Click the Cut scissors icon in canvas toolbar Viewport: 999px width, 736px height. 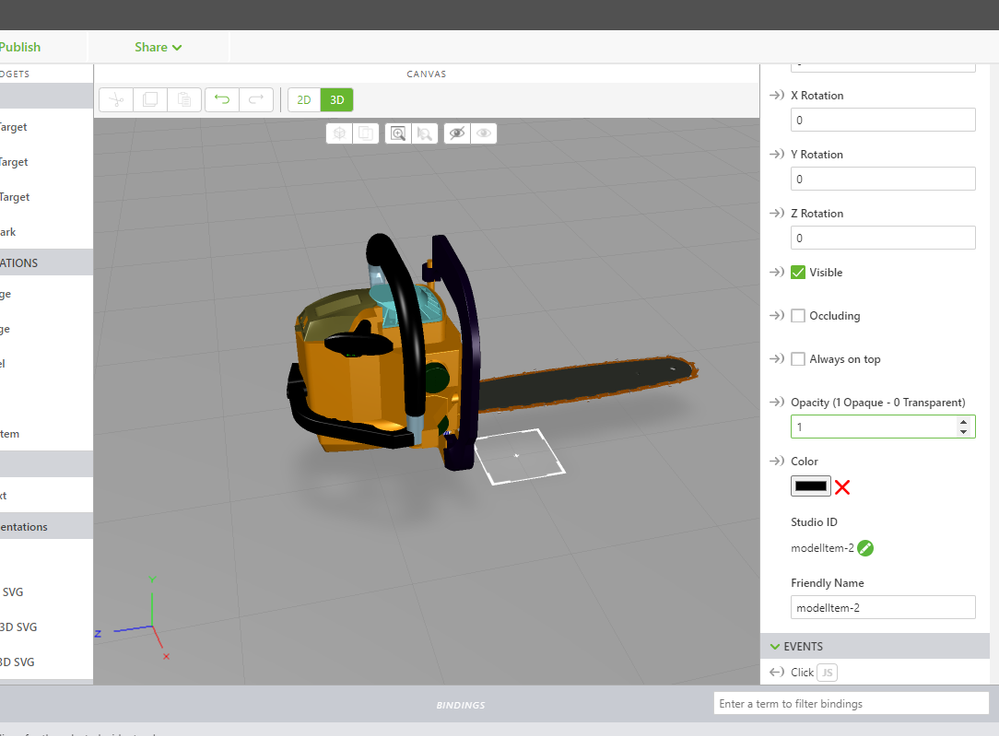click(x=116, y=100)
